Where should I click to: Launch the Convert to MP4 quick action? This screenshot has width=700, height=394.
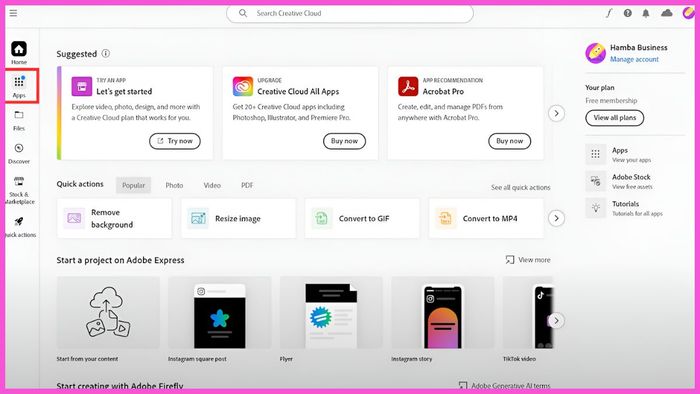point(486,218)
